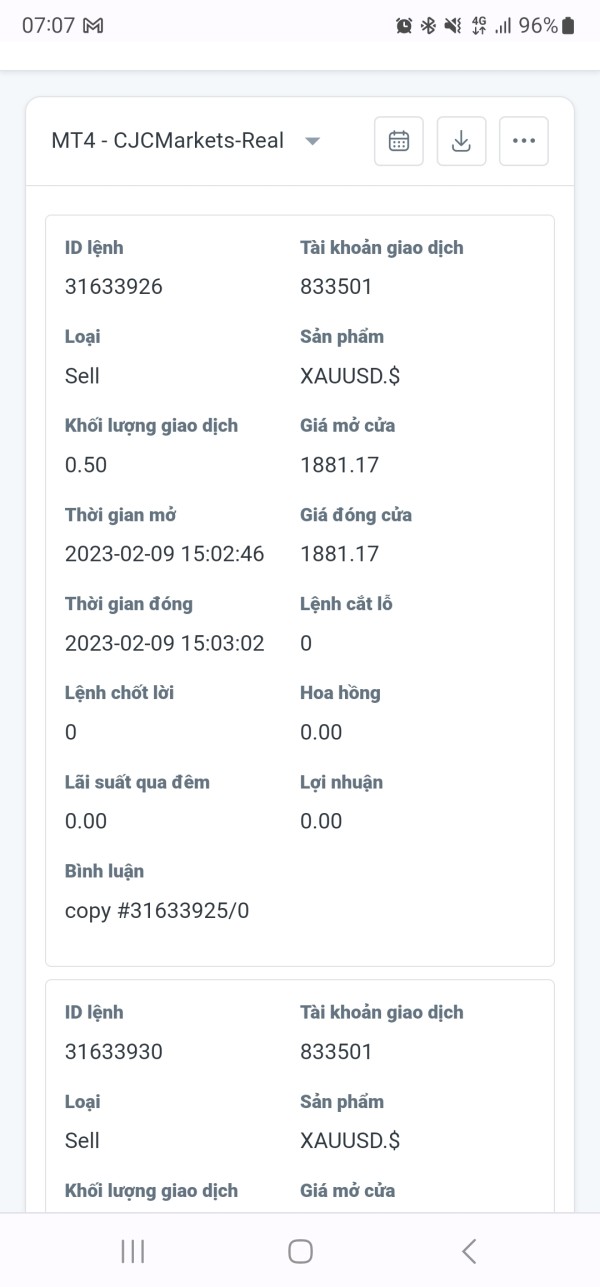Tap the alarm icon in status bar
This screenshot has height=1287, width=600.
point(404,26)
